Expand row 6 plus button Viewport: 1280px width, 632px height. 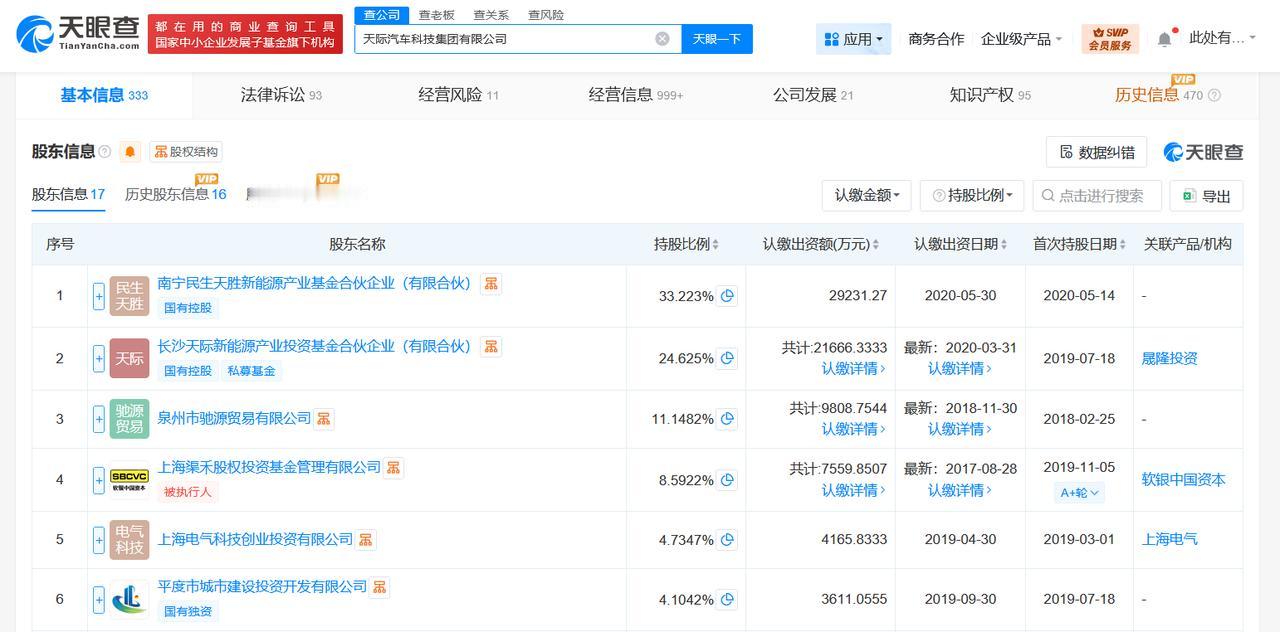(x=99, y=600)
